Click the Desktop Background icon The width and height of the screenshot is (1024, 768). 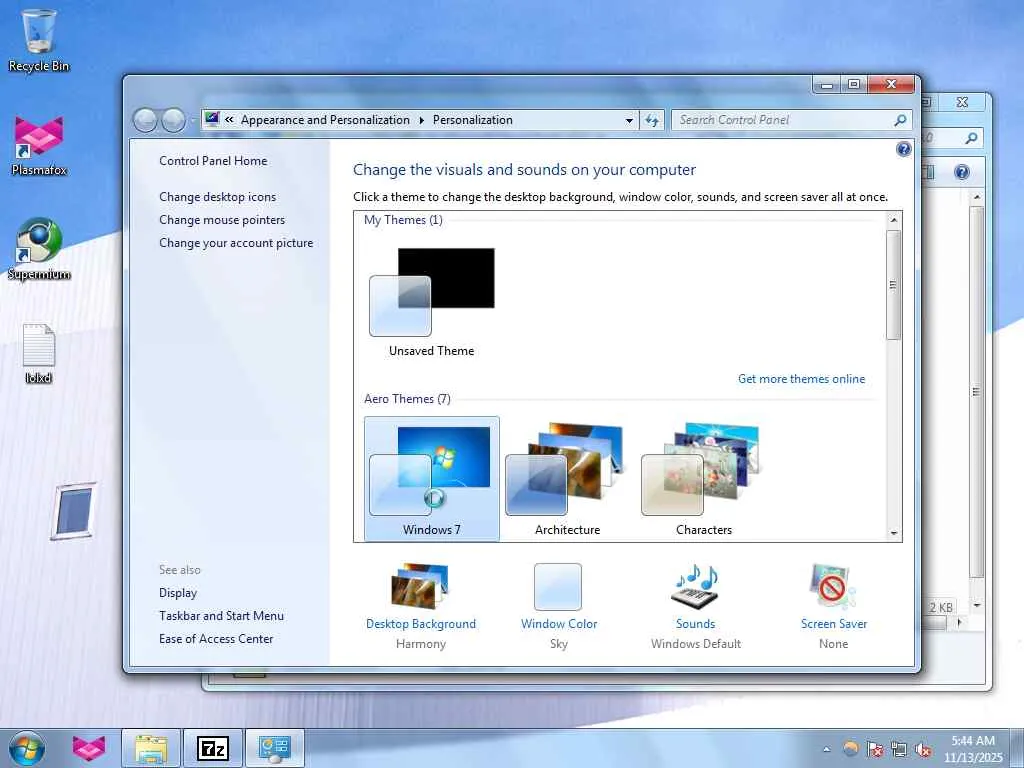click(x=420, y=586)
